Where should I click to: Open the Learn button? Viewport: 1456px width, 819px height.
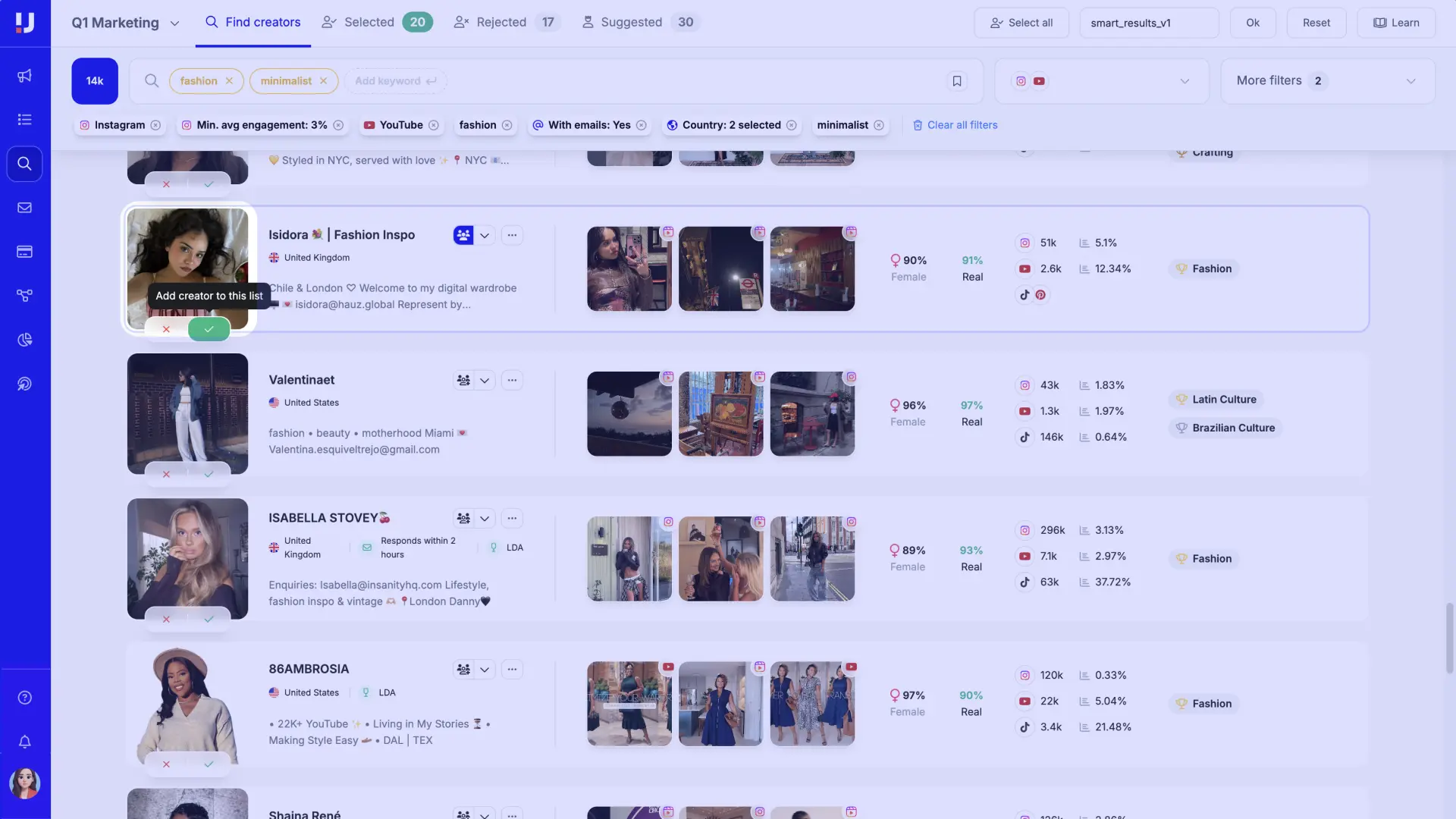[x=1396, y=23]
